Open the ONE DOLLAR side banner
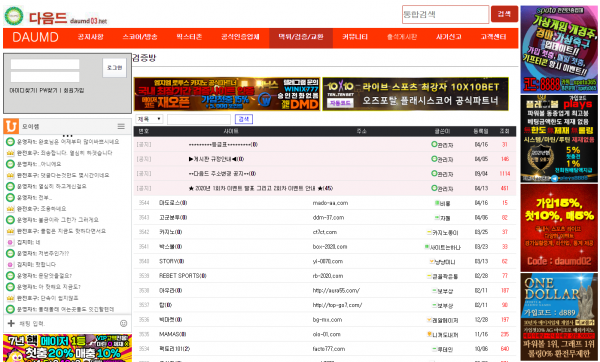The image size is (600, 362). (x=559, y=317)
